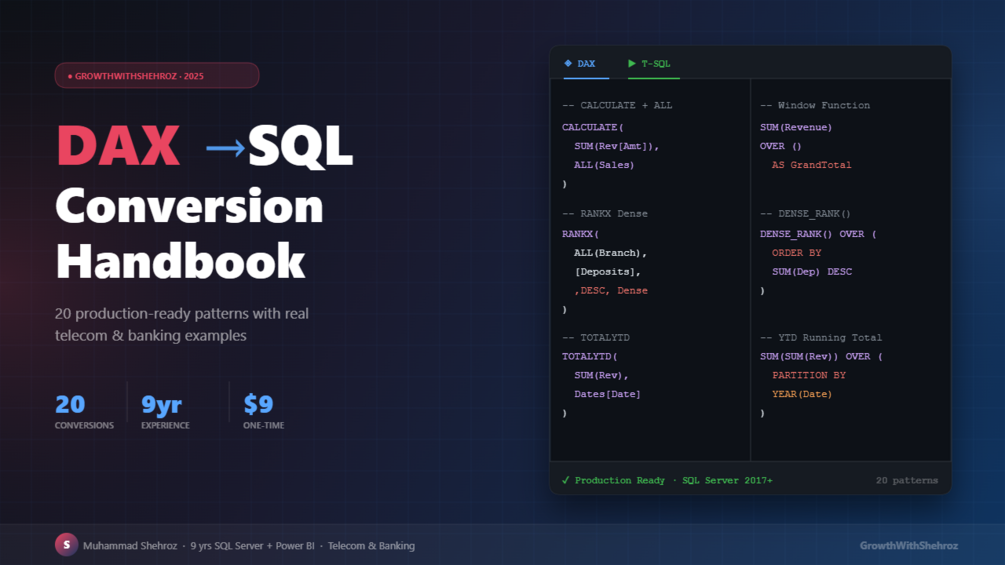The height and width of the screenshot is (565, 1005).
Task: Click the GrowthWithShehroz brand in the footer
Action: click(908, 546)
